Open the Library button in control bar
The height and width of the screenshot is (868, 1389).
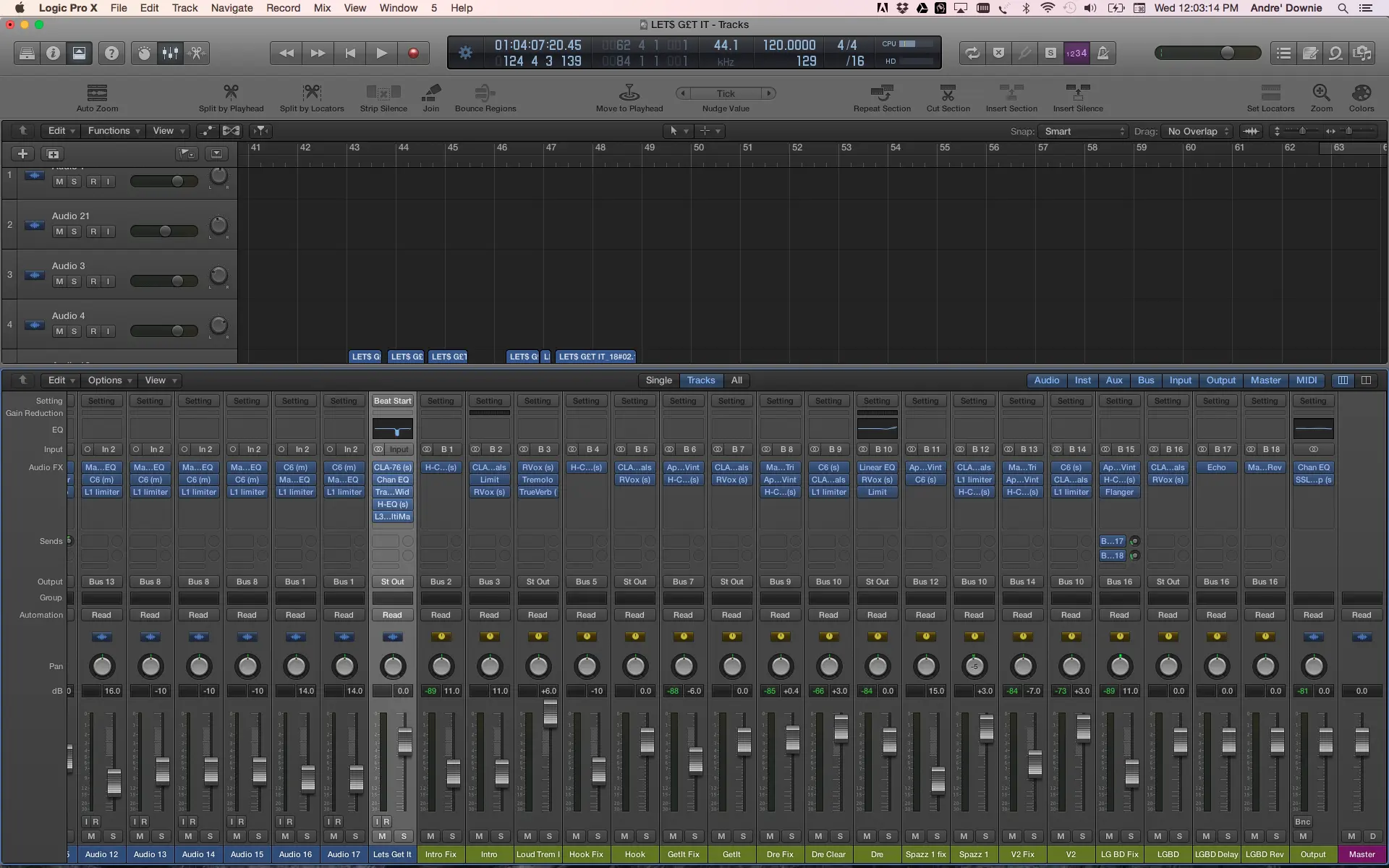[27, 53]
